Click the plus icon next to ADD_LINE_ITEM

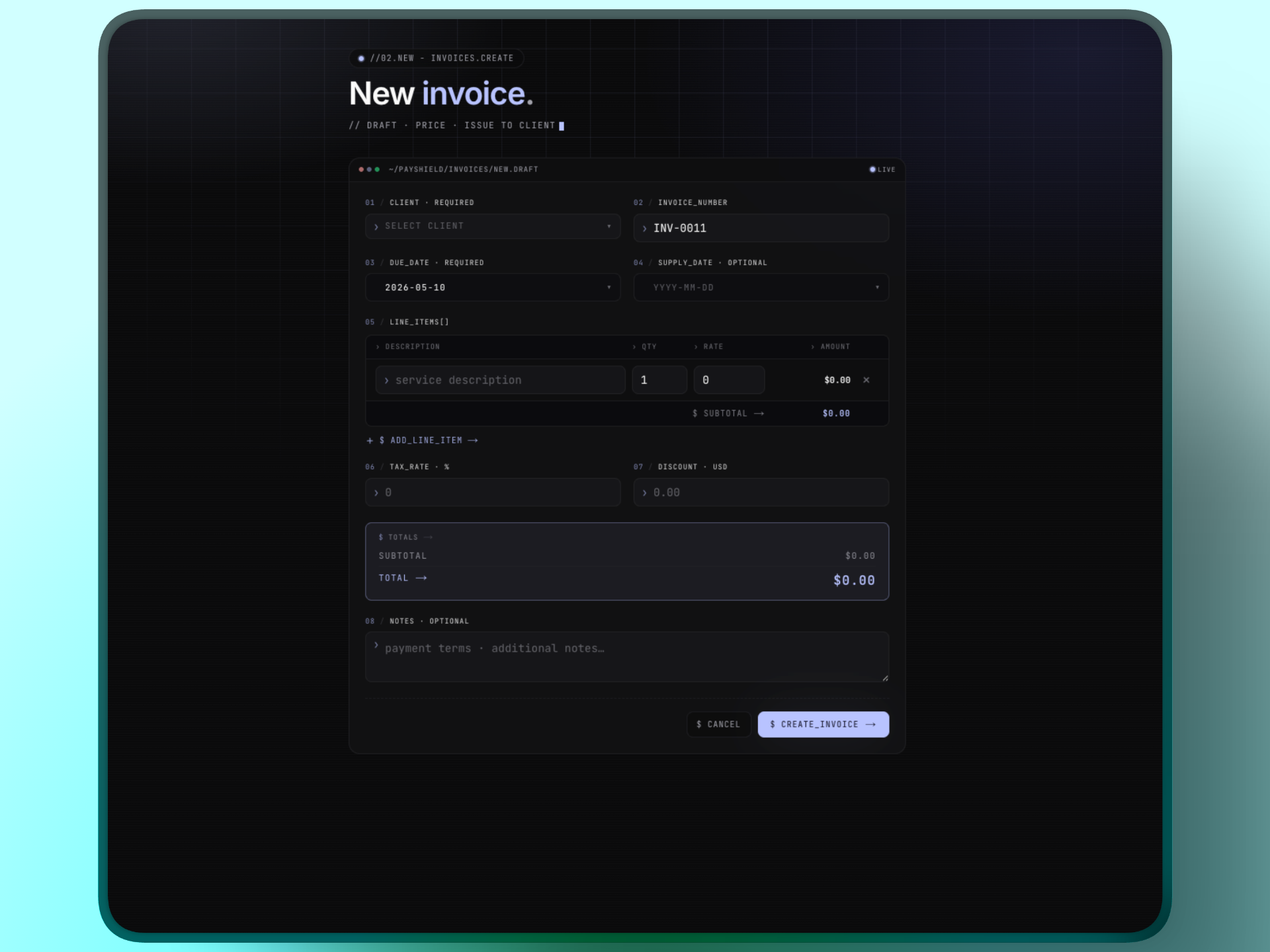[x=370, y=440]
